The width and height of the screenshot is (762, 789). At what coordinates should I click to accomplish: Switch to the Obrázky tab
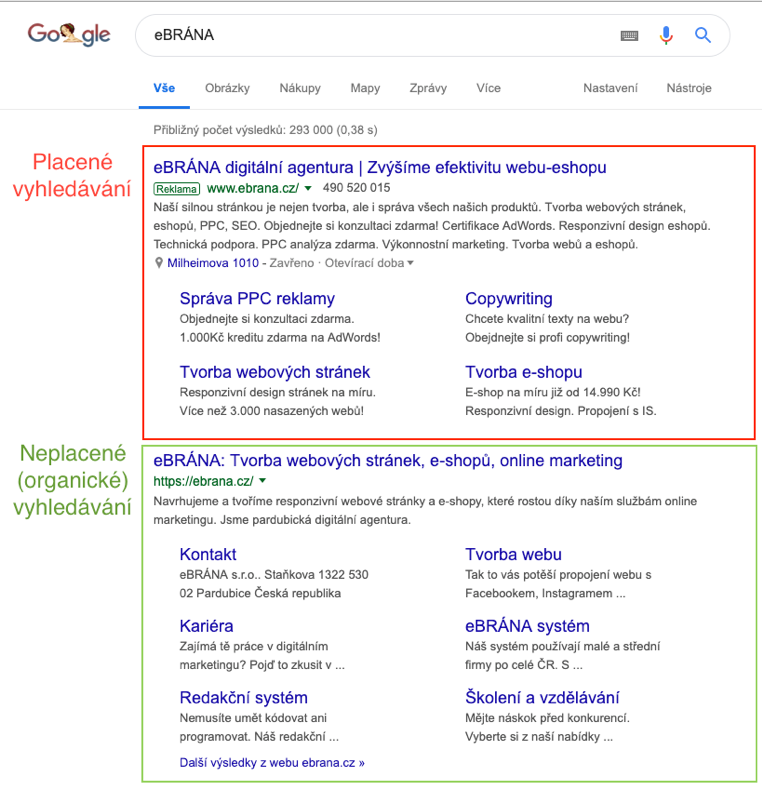point(227,88)
